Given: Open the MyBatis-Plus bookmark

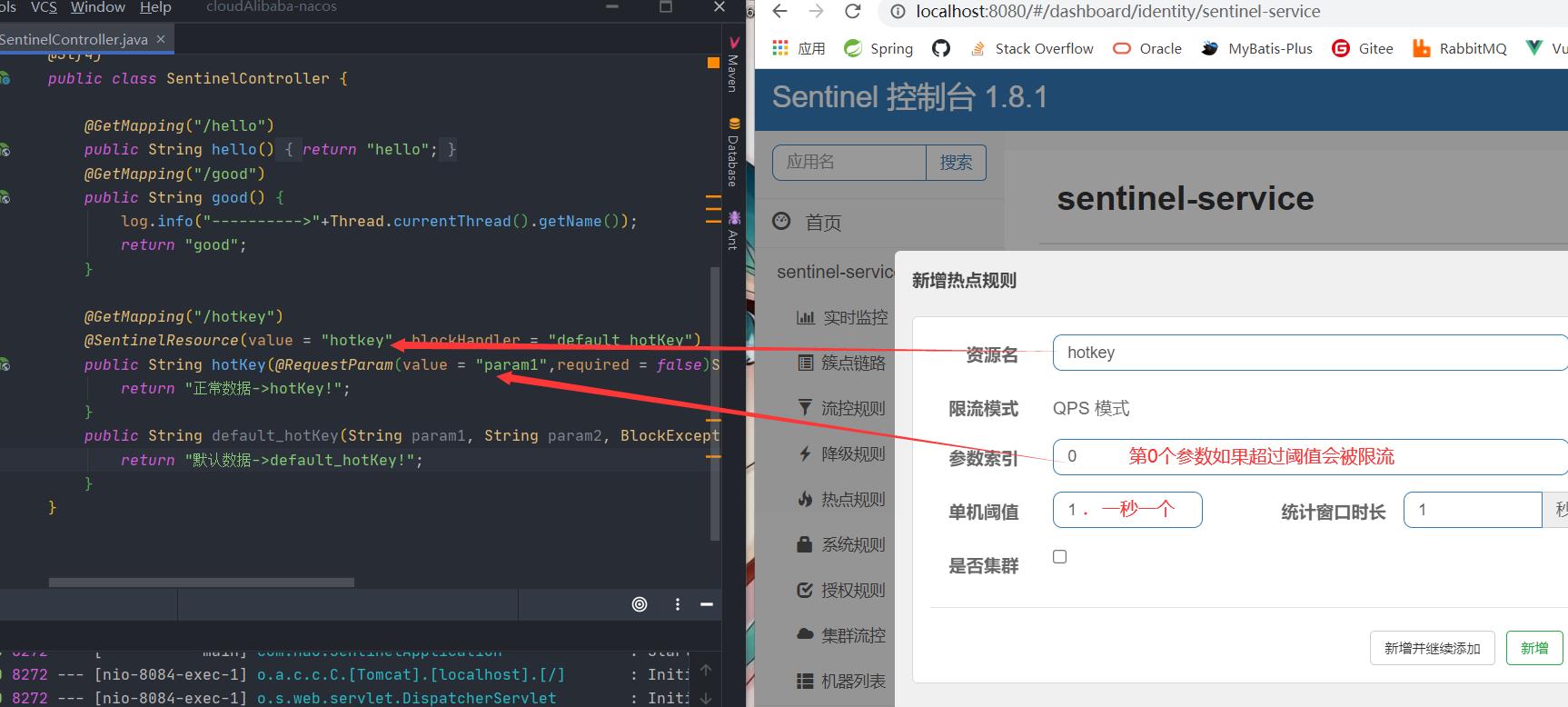Looking at the screenshot, I should coord(1256,48).
